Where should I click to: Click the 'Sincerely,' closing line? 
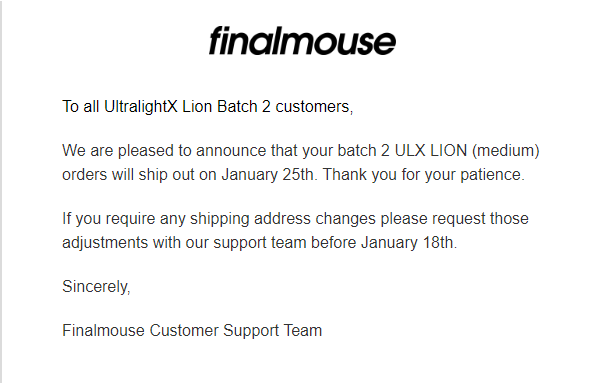(x=96, y=287)
